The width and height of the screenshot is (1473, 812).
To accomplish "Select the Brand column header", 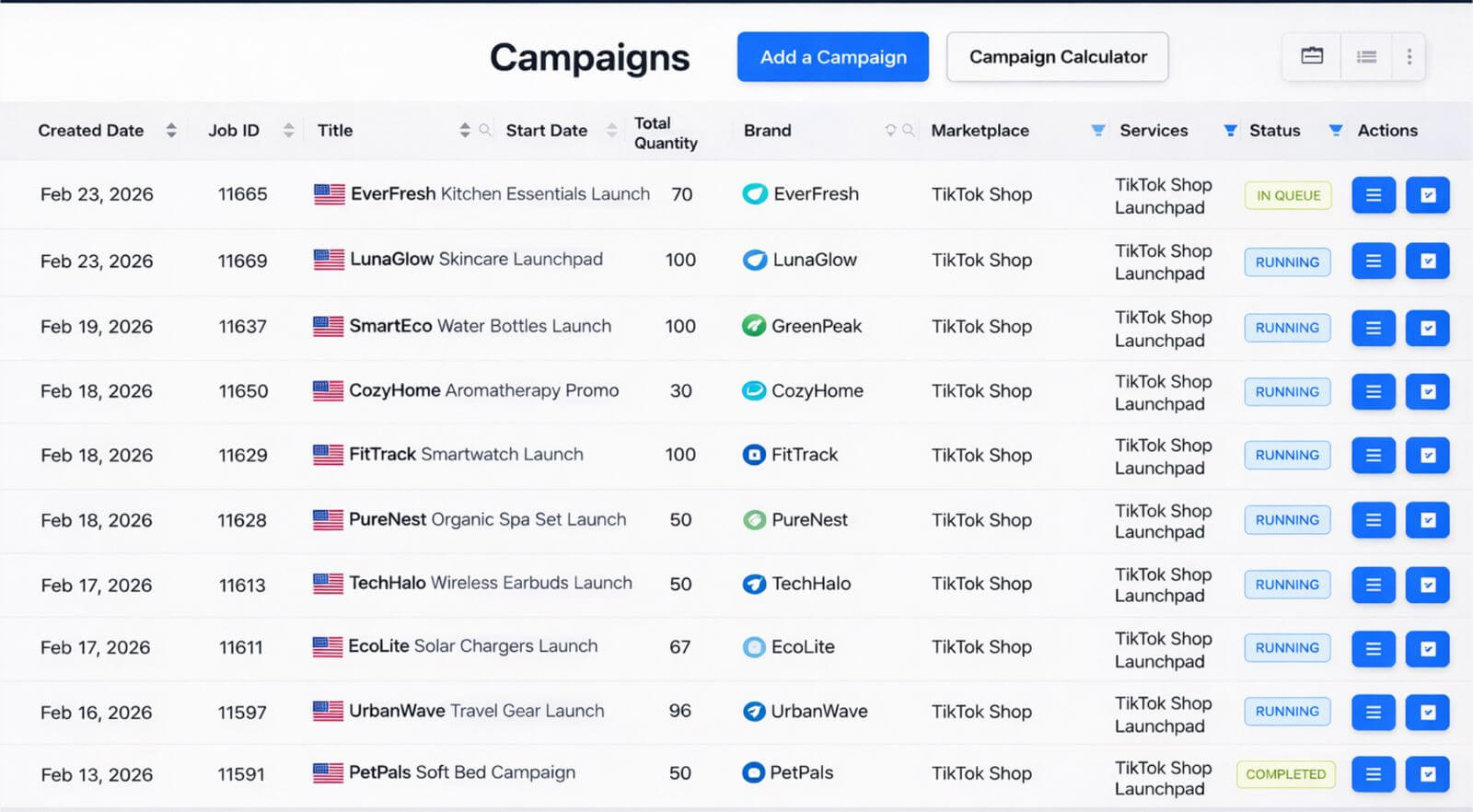I will pos(767,131).
